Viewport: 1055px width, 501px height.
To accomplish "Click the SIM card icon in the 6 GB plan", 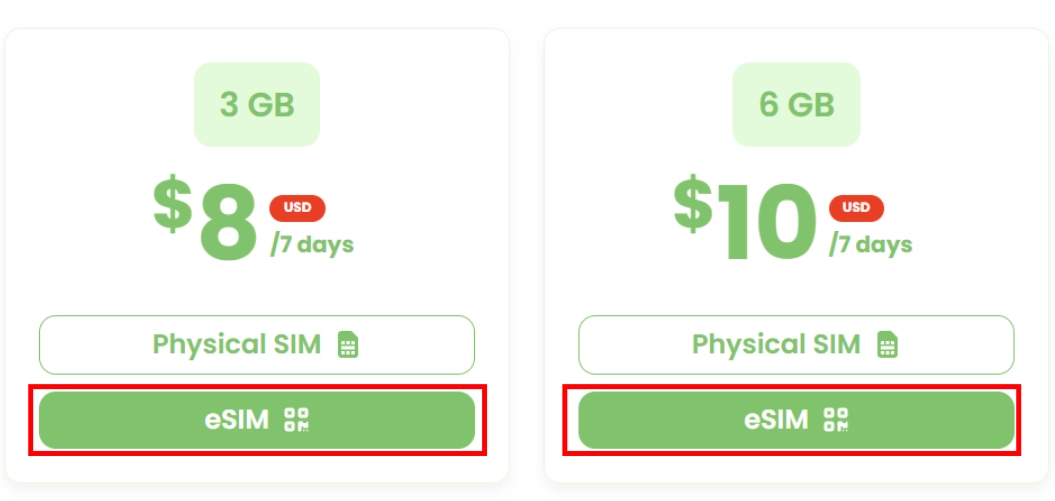I will point(887,345).
